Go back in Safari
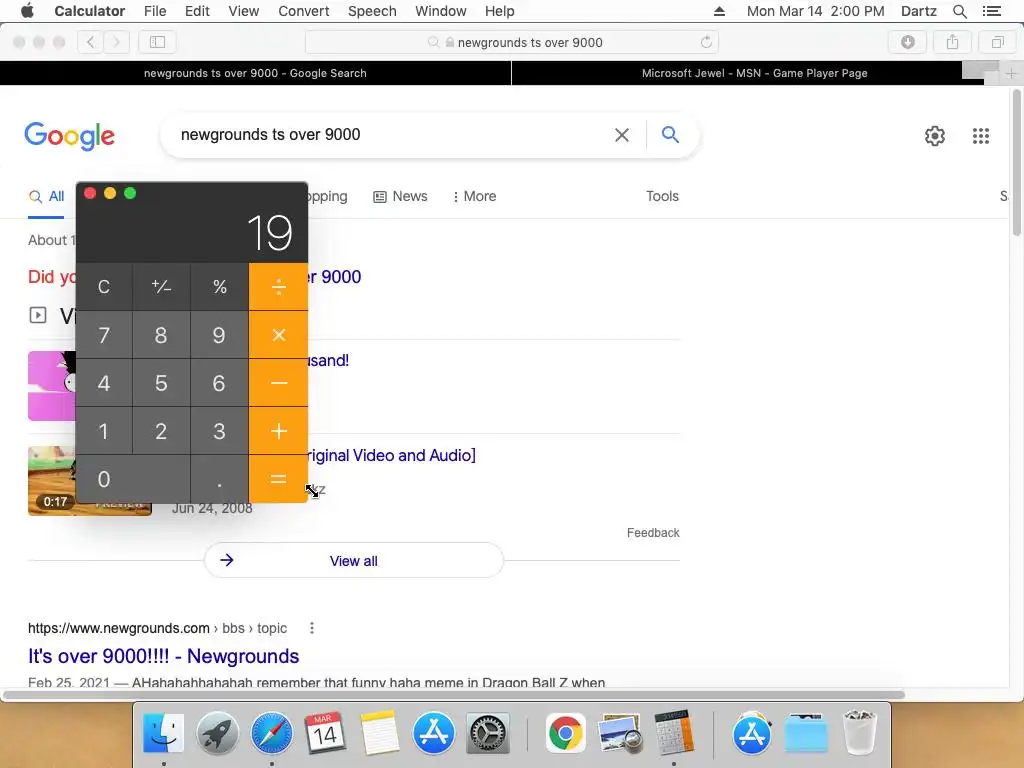Viewport: 1024px width, 768px height. pyautogui.click(x=90, y=42)
